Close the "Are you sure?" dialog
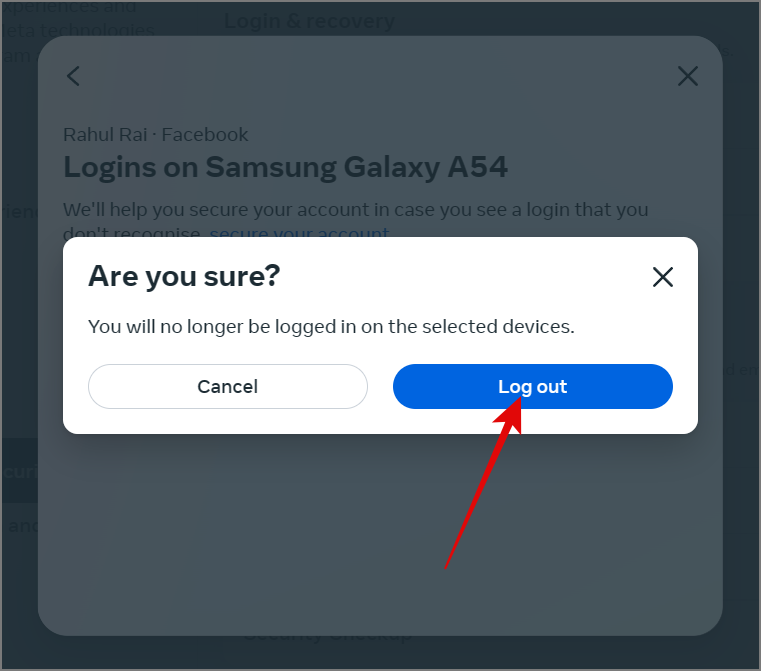Viewport: 761px width, 671px height. (662, 277)
